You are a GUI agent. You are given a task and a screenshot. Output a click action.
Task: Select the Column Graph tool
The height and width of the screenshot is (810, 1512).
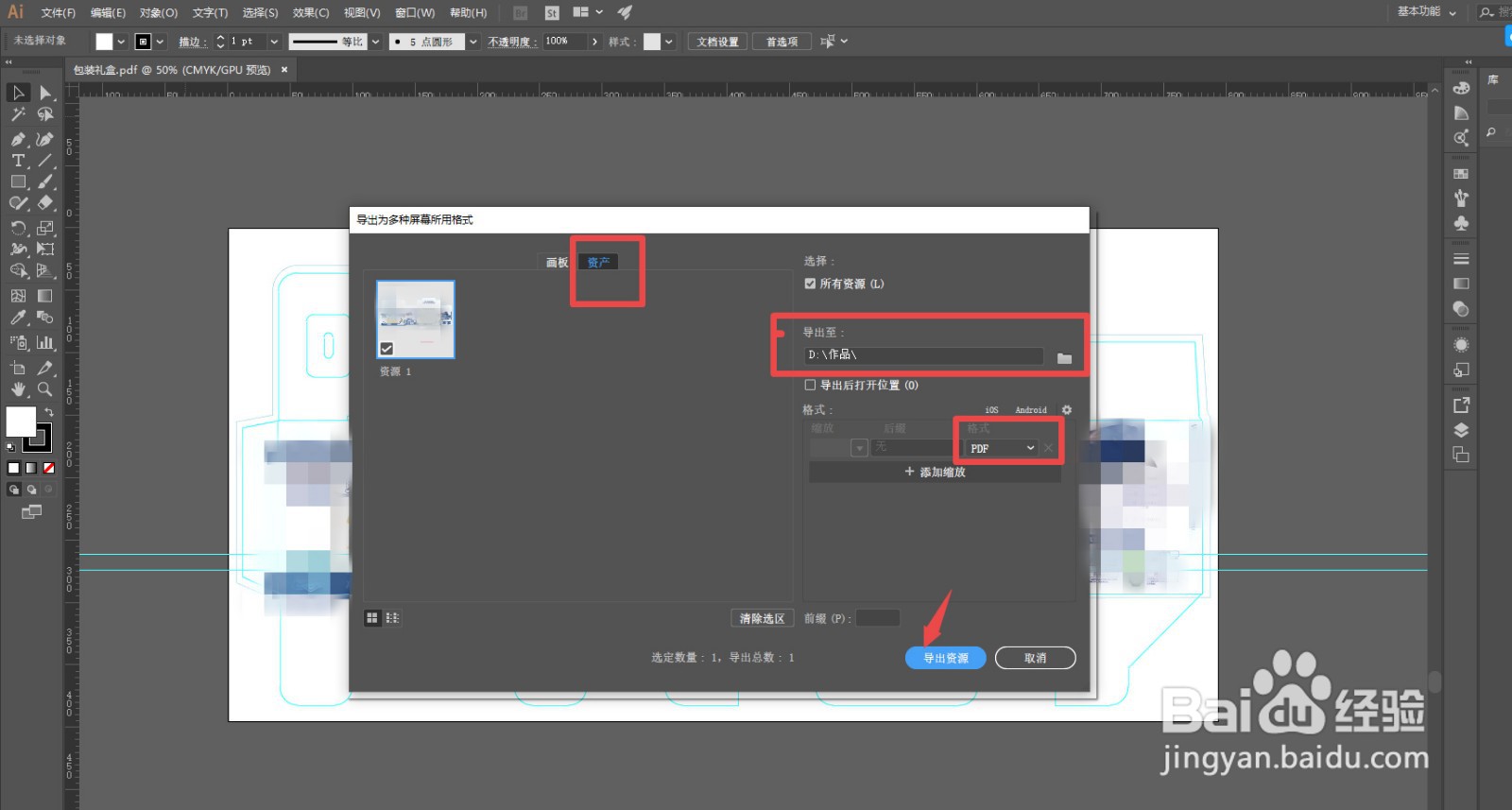[45, 342]
